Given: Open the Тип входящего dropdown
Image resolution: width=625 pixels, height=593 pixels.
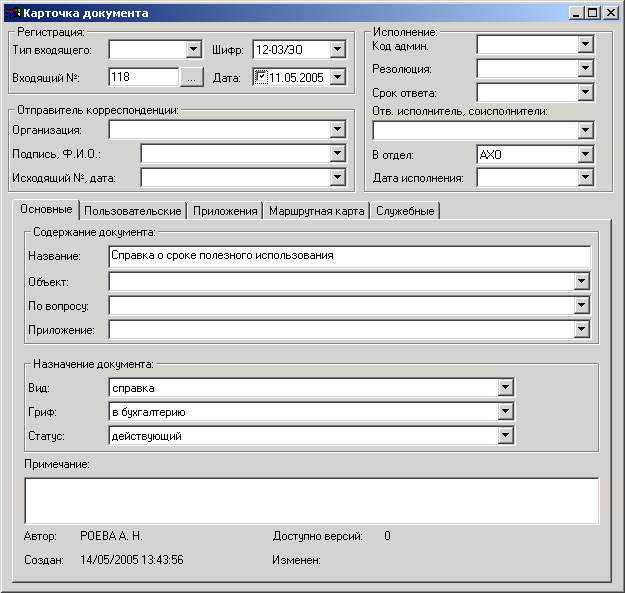Looking at the screenshot, I should pyautogui.click(x=194, y=49).
